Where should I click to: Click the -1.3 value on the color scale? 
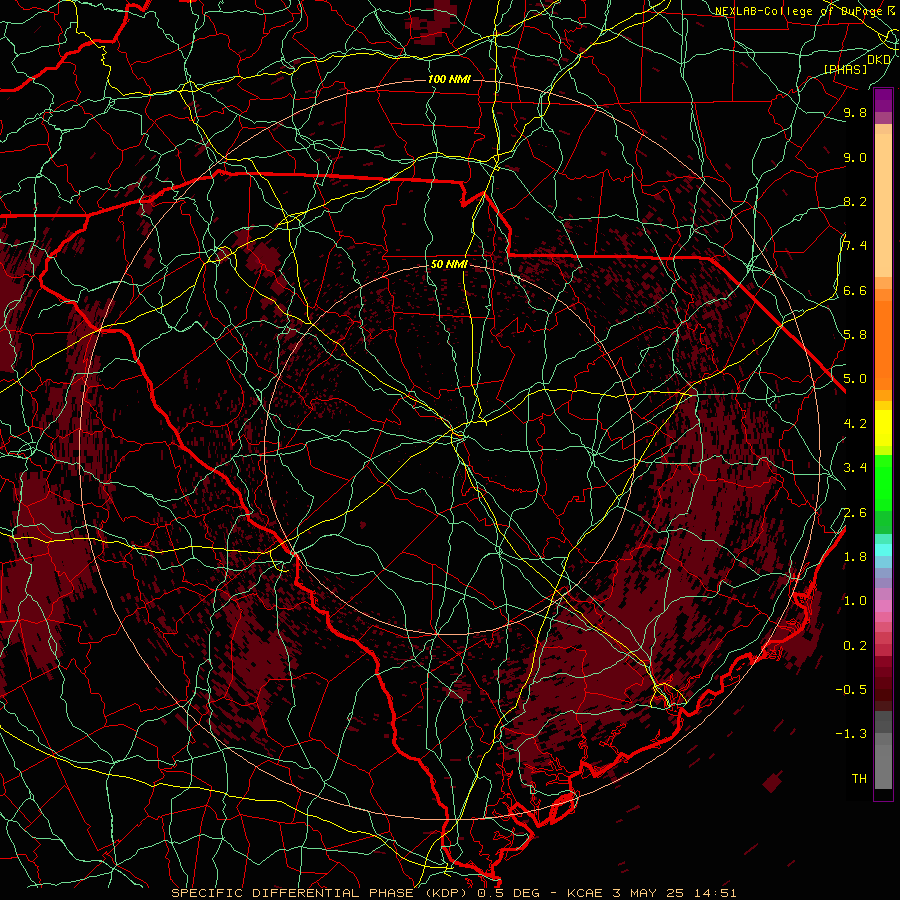tap(851, 734)
